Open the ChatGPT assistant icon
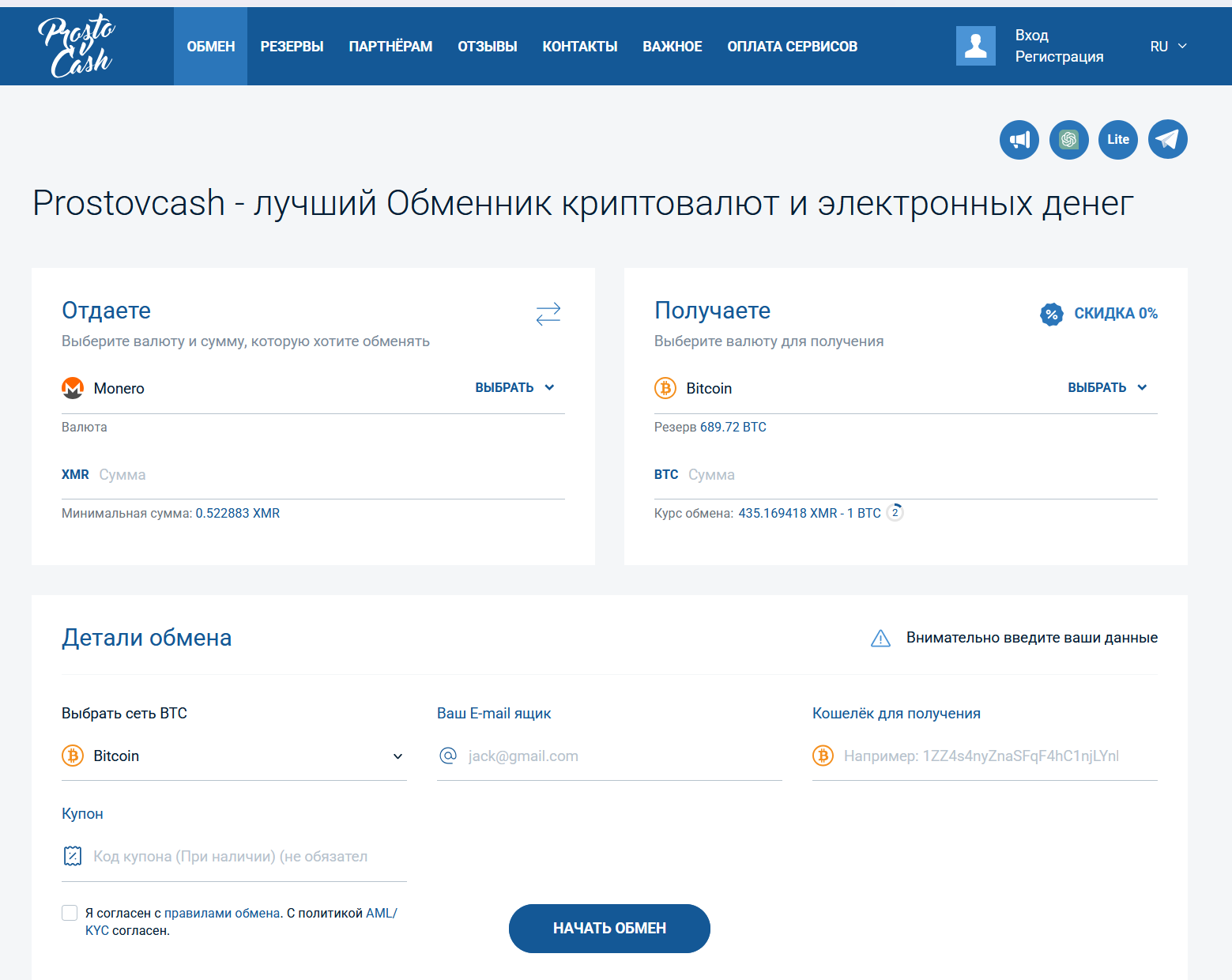 1069,139
